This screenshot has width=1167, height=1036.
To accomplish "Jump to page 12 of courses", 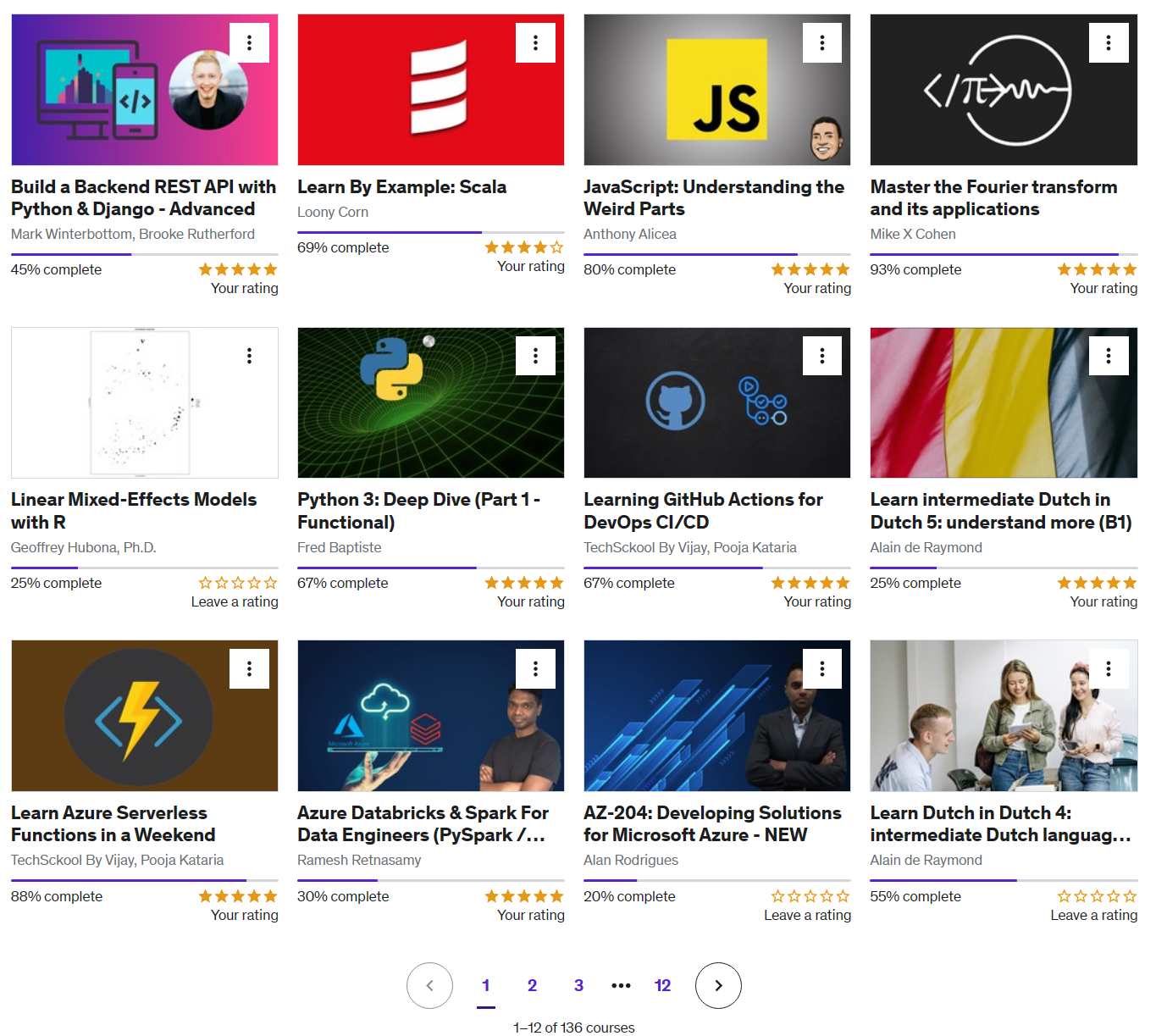I will (x=662, y=985).
